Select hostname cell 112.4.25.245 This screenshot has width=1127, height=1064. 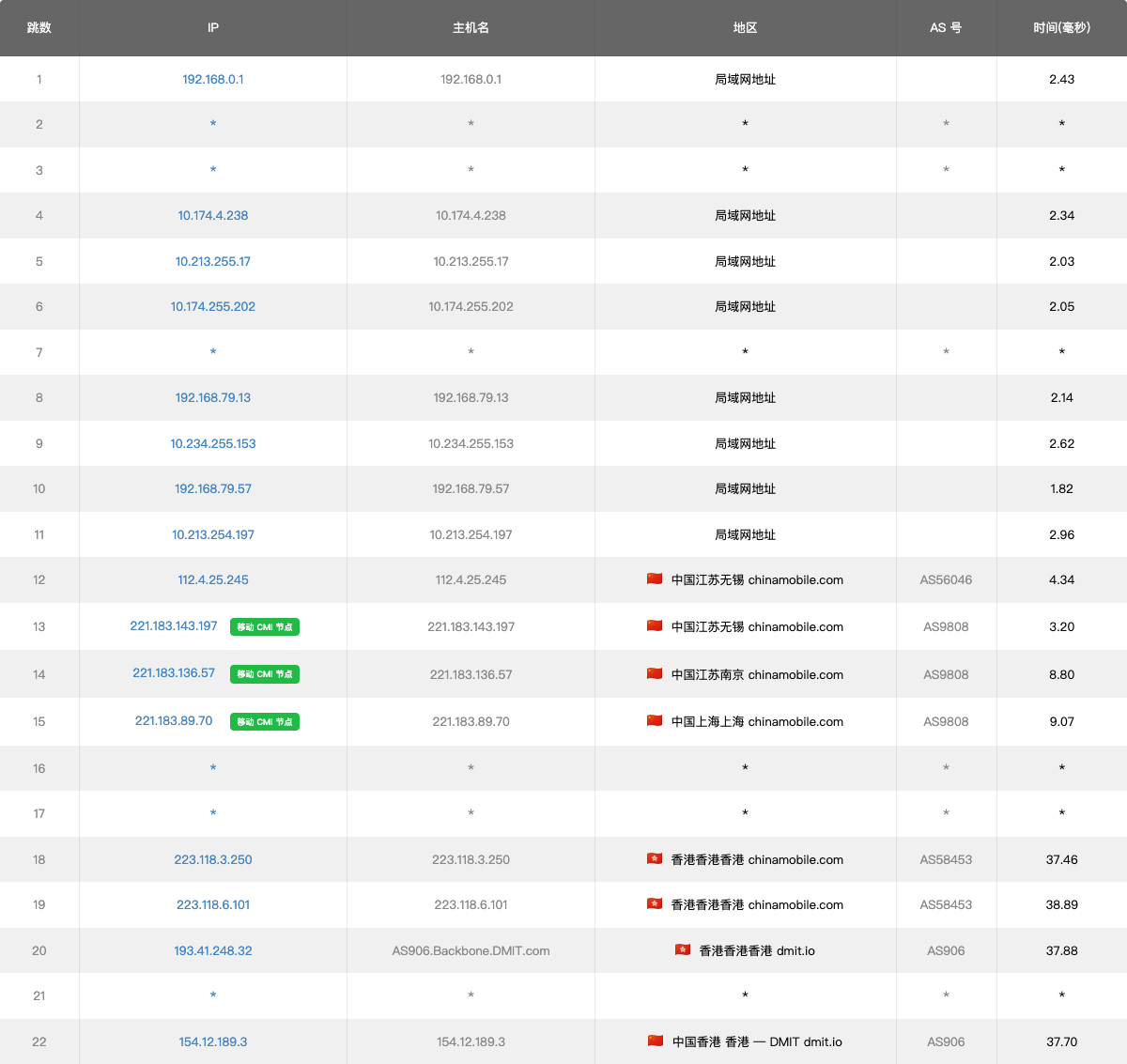(x=471, y=579)
